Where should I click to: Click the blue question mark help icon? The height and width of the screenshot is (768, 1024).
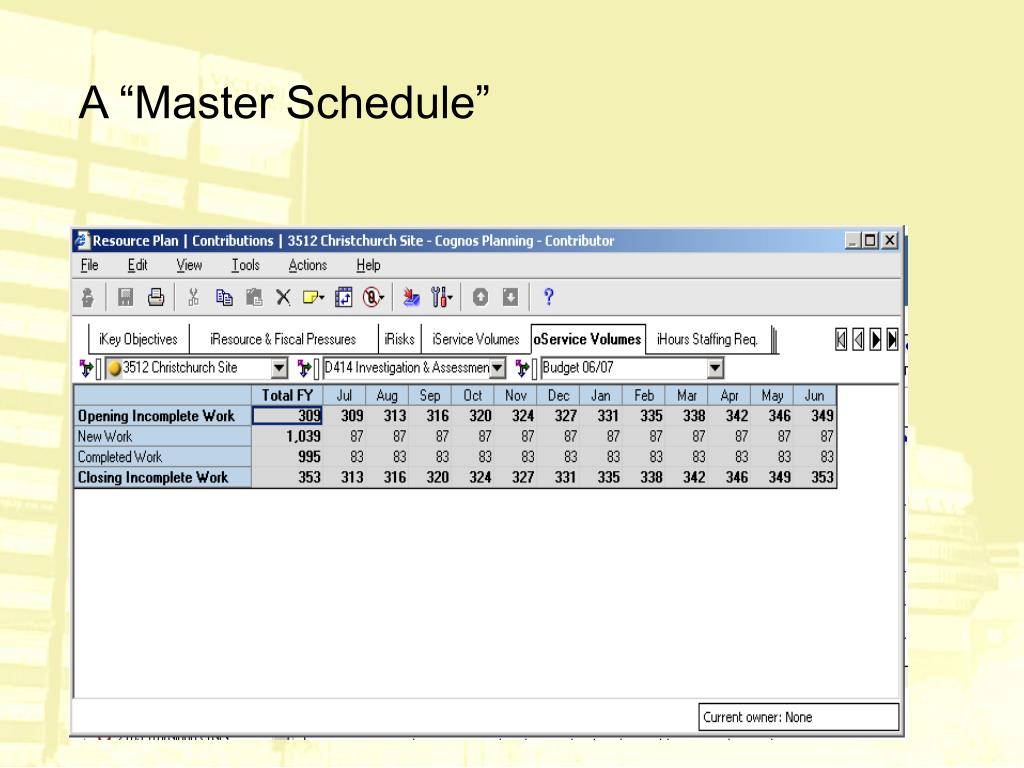click(x=549, y=298)
